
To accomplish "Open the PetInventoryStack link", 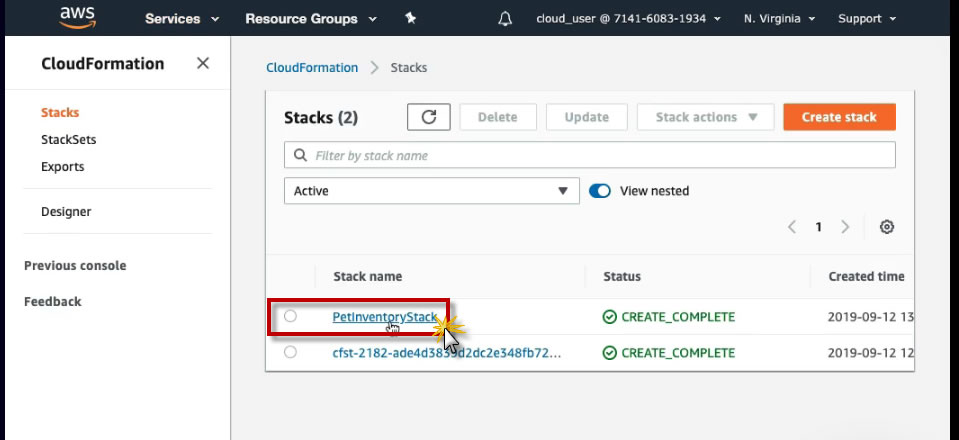I will coord(384,317).
